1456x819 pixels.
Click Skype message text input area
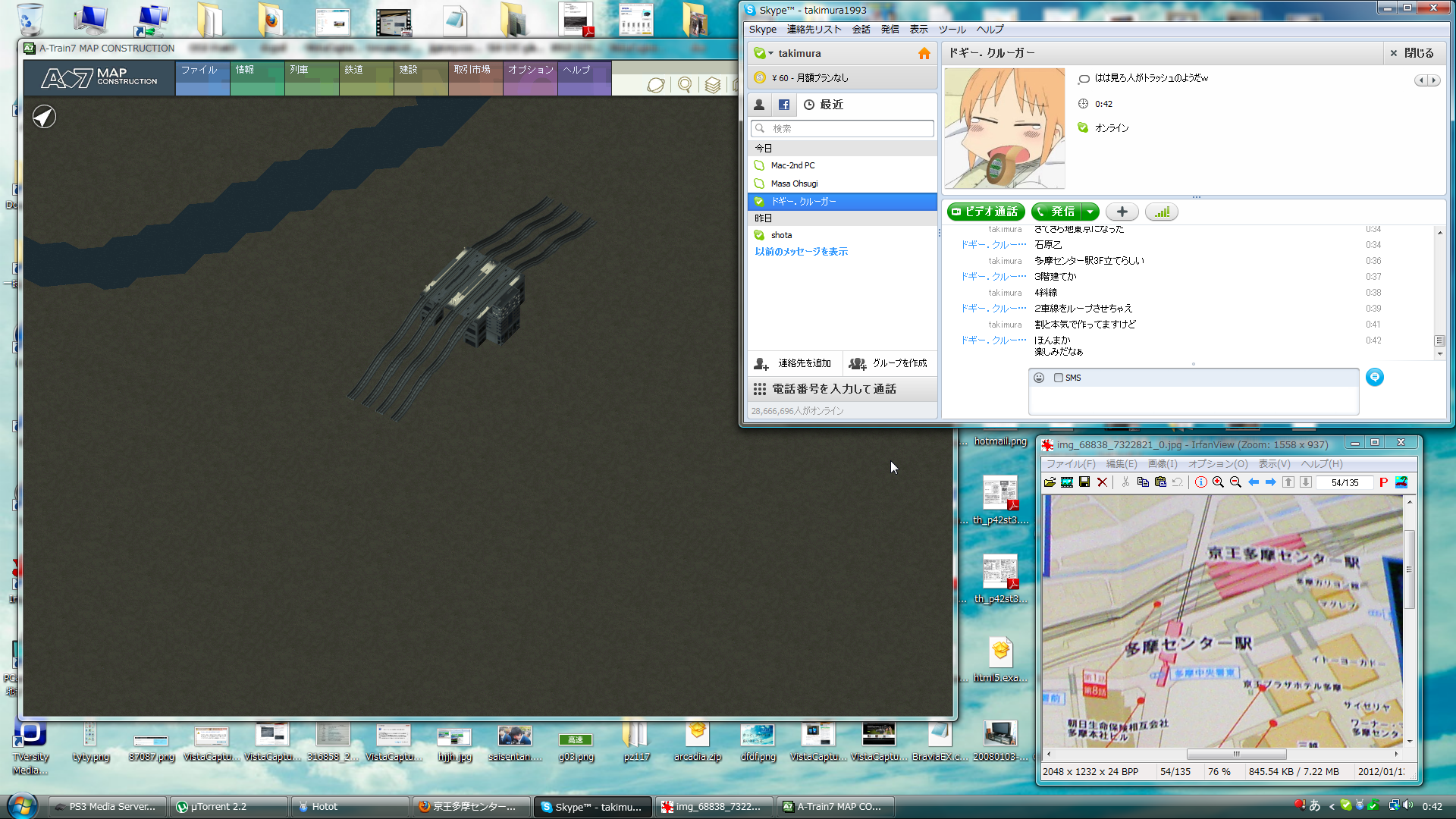pos(1193,400)
